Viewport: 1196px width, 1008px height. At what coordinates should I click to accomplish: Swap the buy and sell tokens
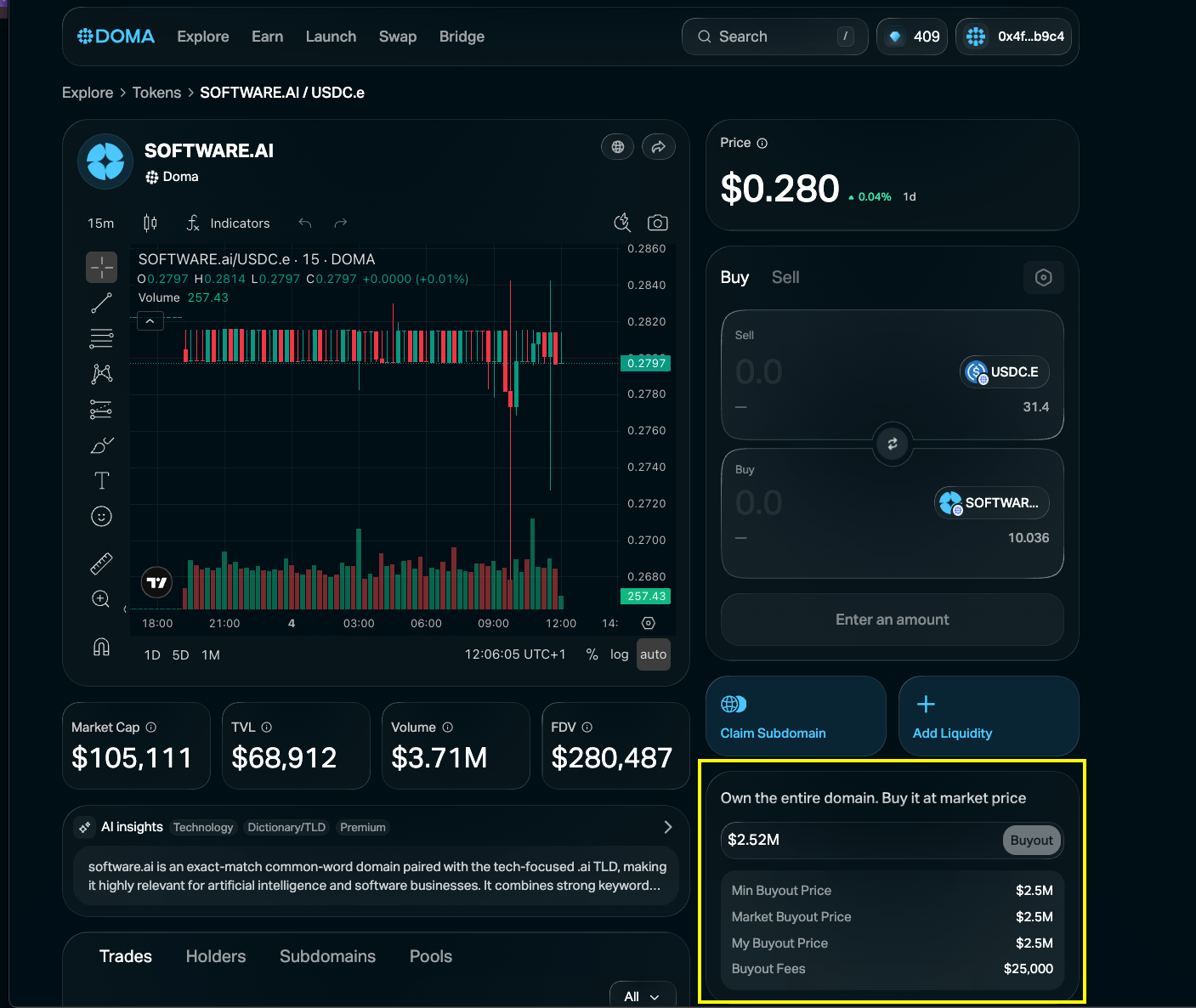point(893,444)
